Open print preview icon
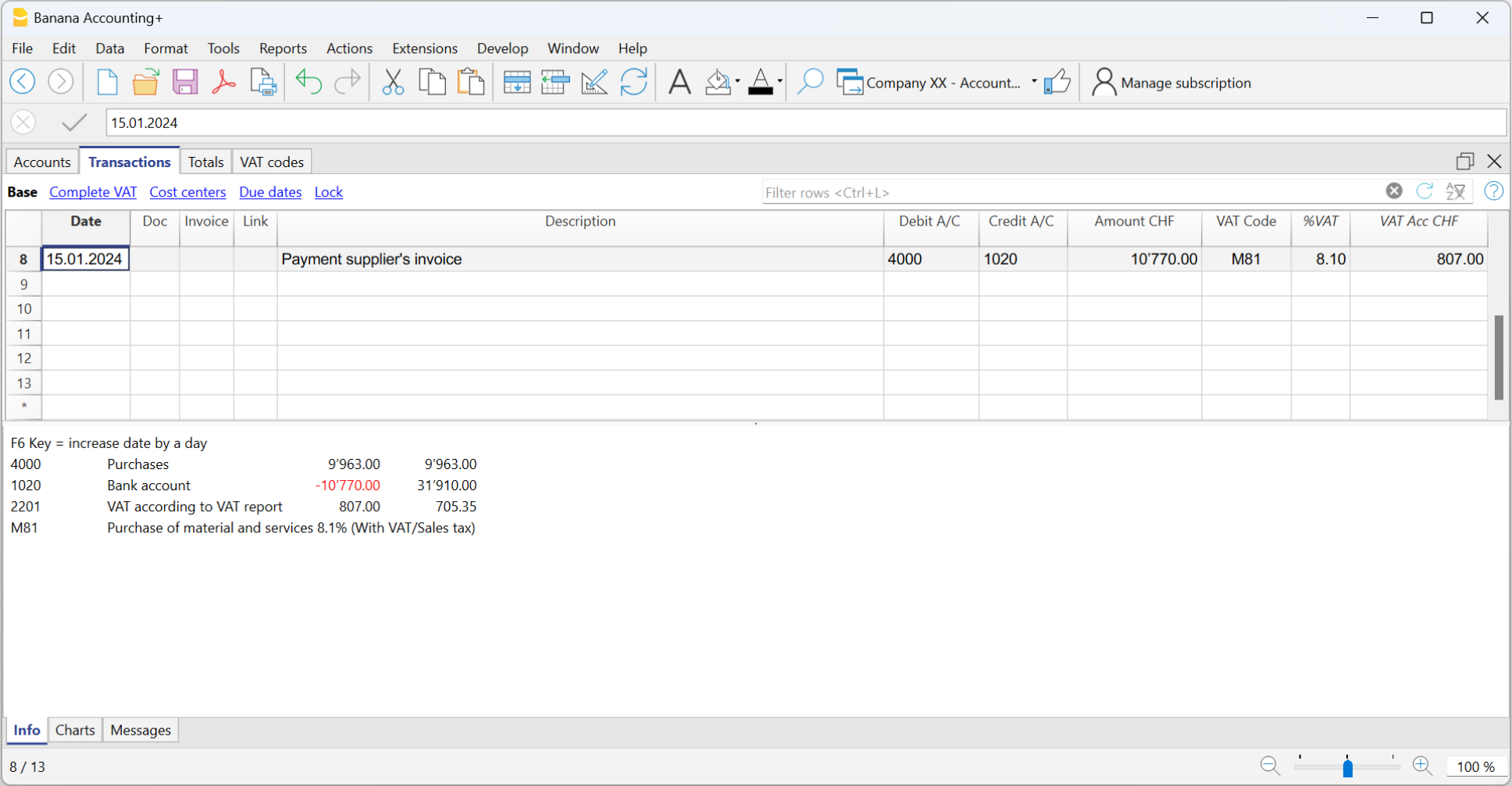Screen dimensions: 1512x786 pyautogui.click(x=263, y=81)
